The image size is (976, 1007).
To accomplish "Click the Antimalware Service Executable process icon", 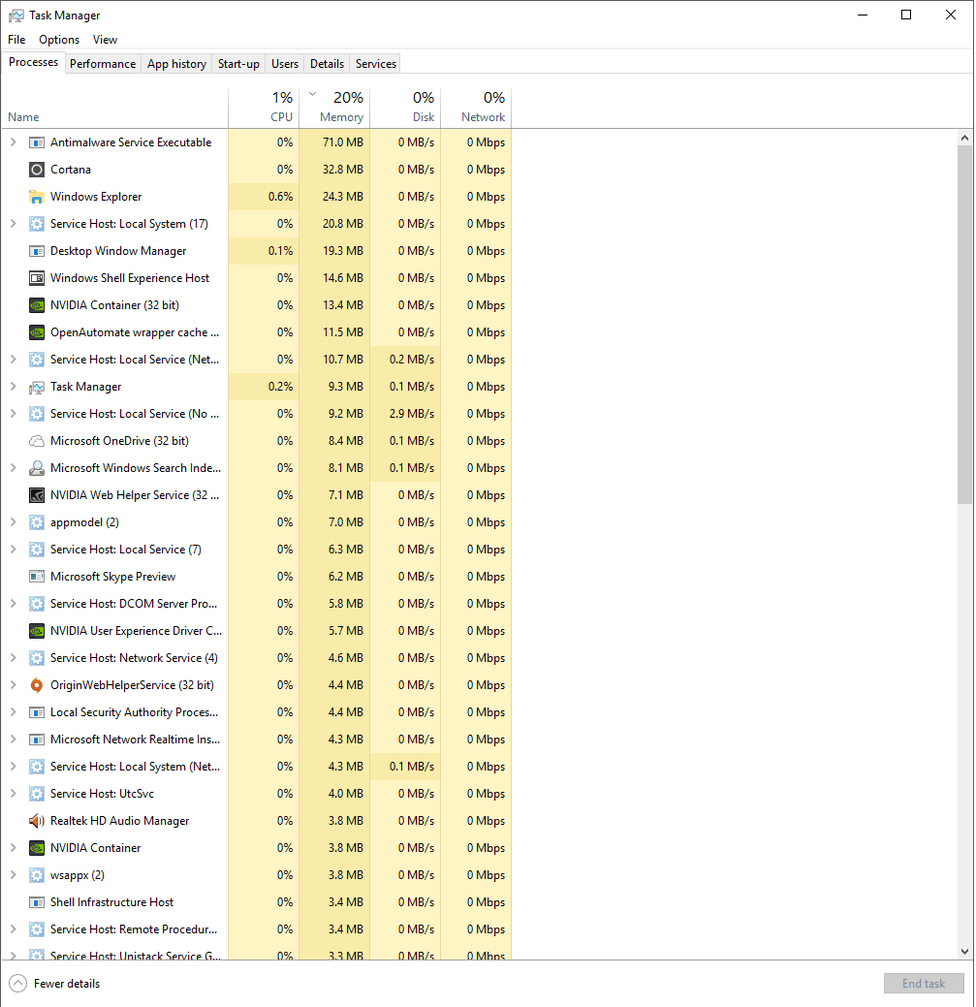I will pos(37,143).
